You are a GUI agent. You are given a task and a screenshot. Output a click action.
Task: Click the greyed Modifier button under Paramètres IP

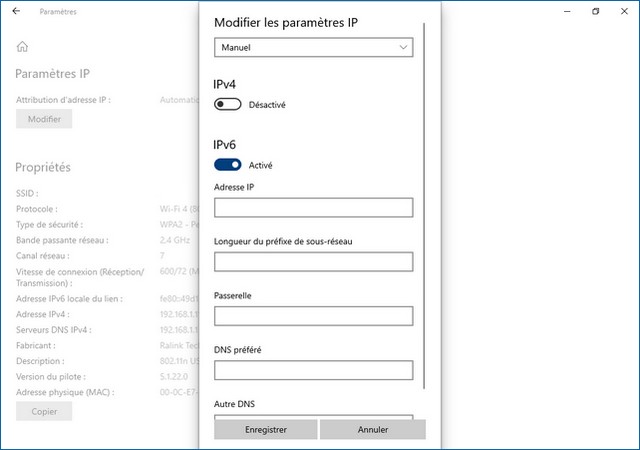coord(44,119)
